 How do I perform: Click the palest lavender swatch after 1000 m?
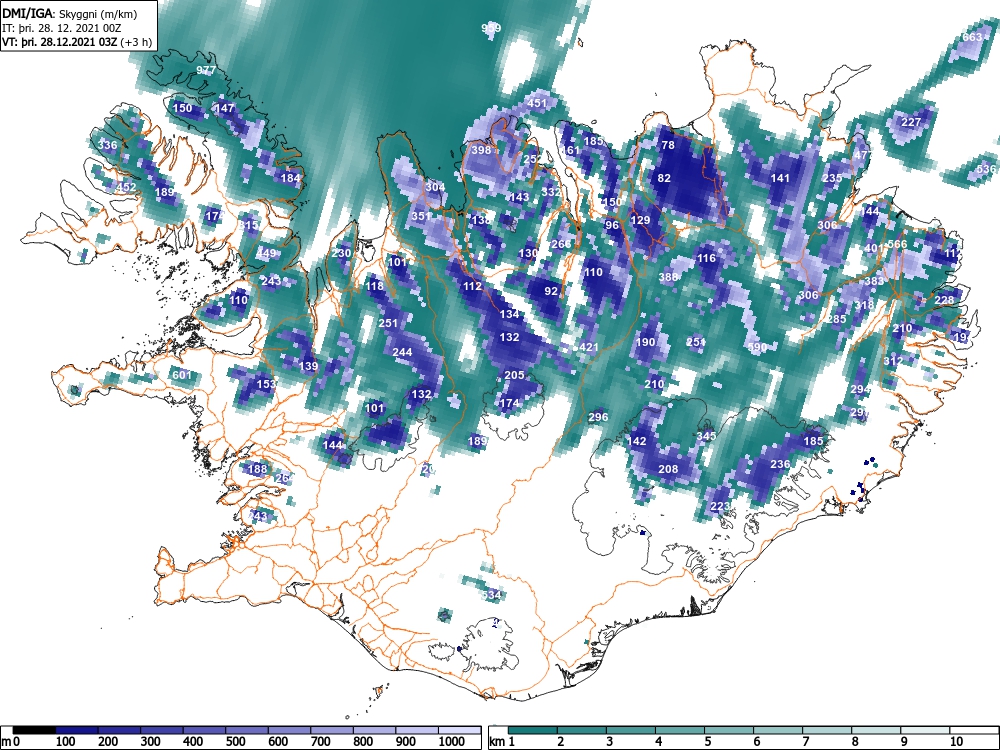coord(460,730)
